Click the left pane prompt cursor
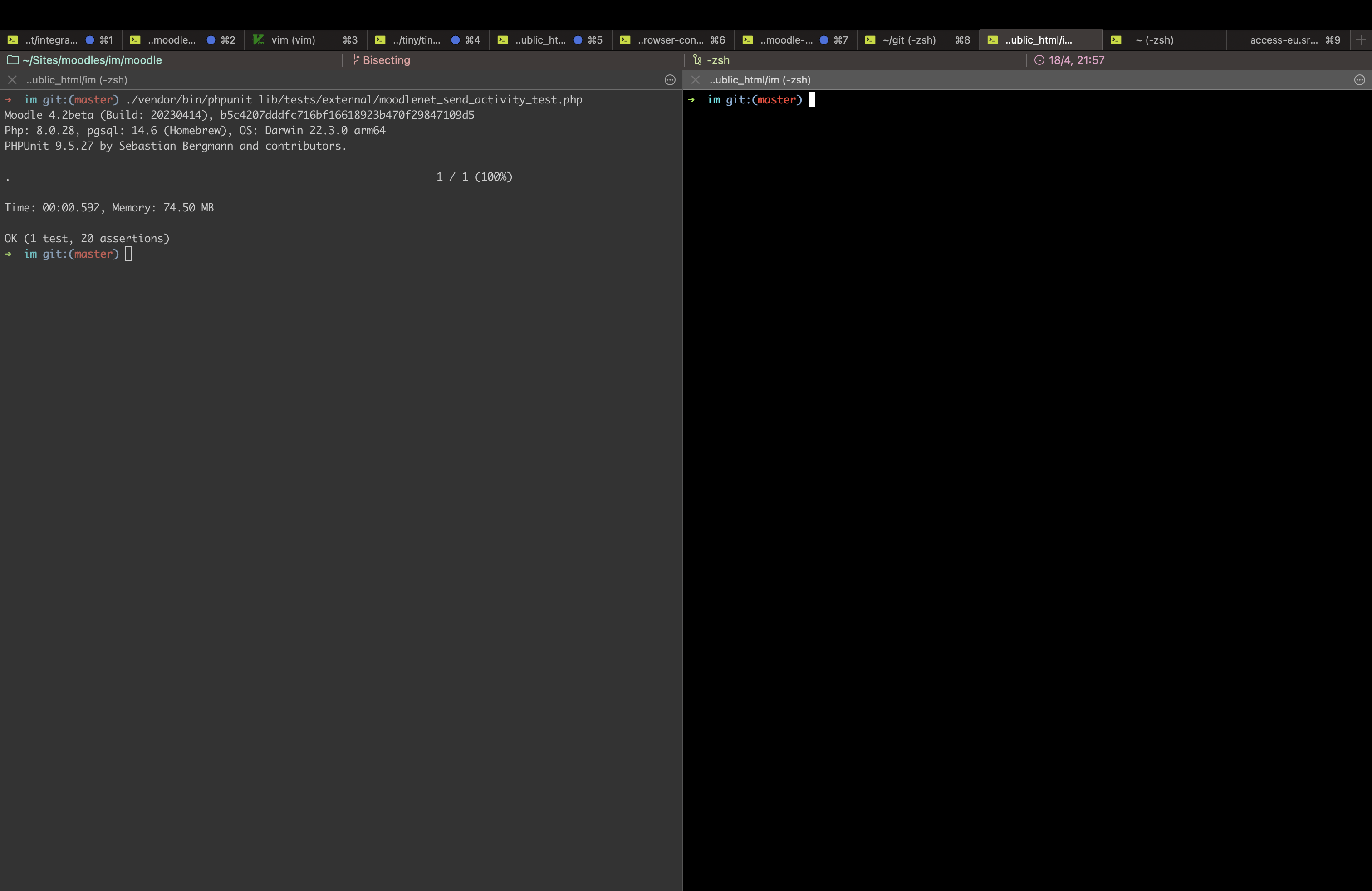Screen dimensions: 1372x891 (128, 254)
